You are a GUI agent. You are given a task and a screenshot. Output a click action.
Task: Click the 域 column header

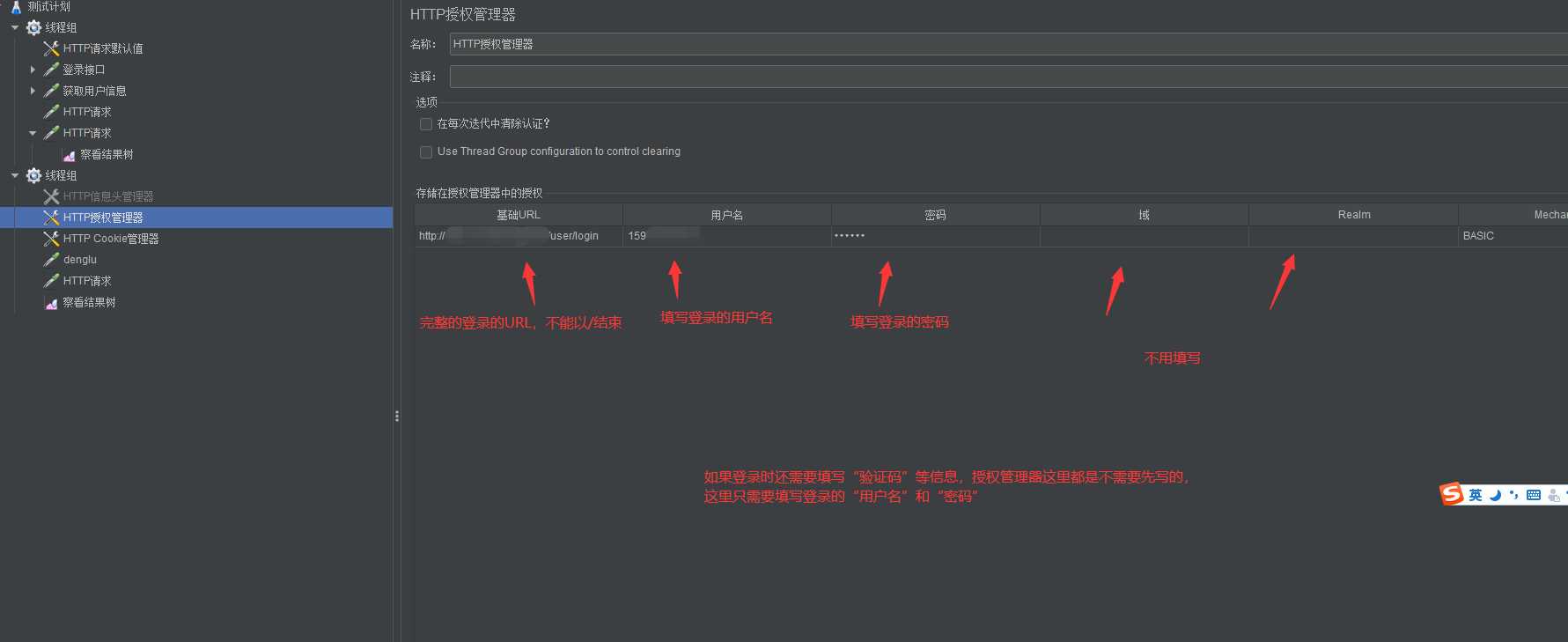1145,215
